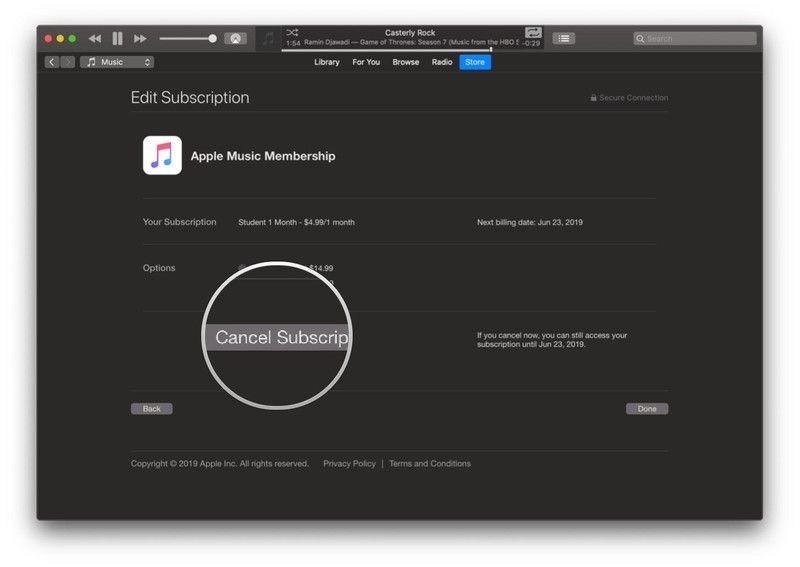
Task: Toggle the repeat icon in the player
Action: [533, 33]
